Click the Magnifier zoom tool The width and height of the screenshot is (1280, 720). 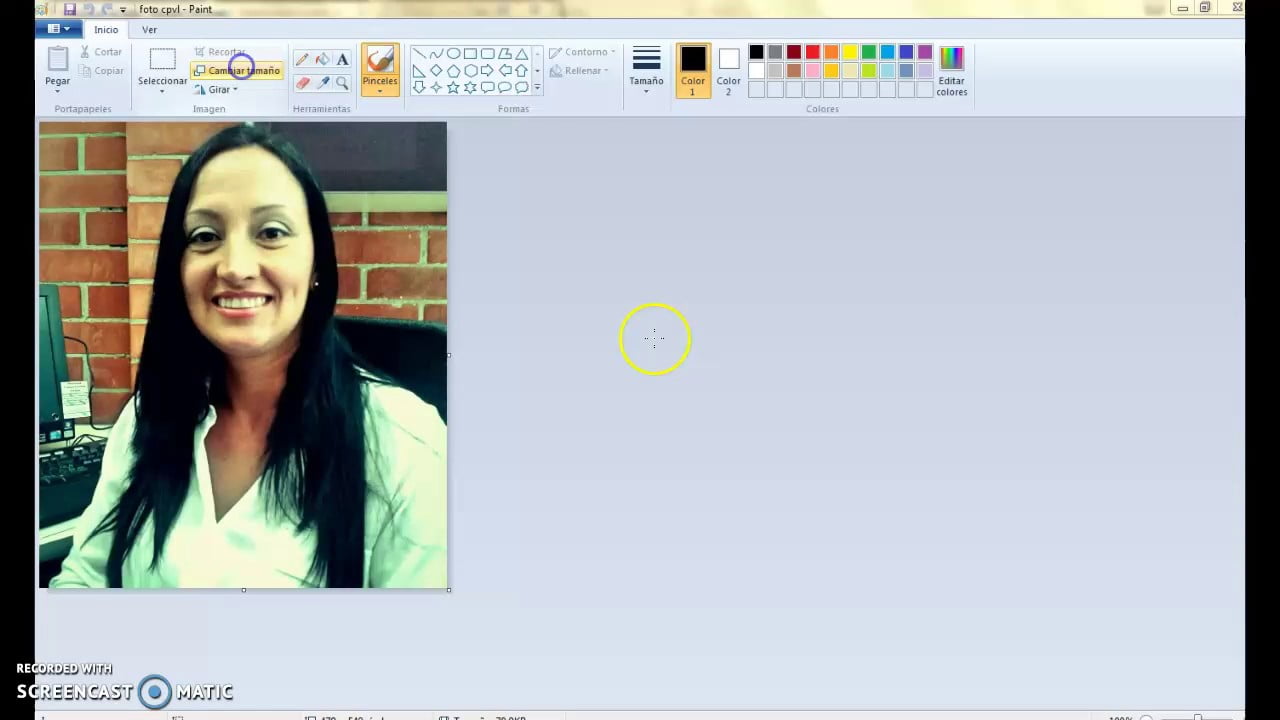pos(342,83)
